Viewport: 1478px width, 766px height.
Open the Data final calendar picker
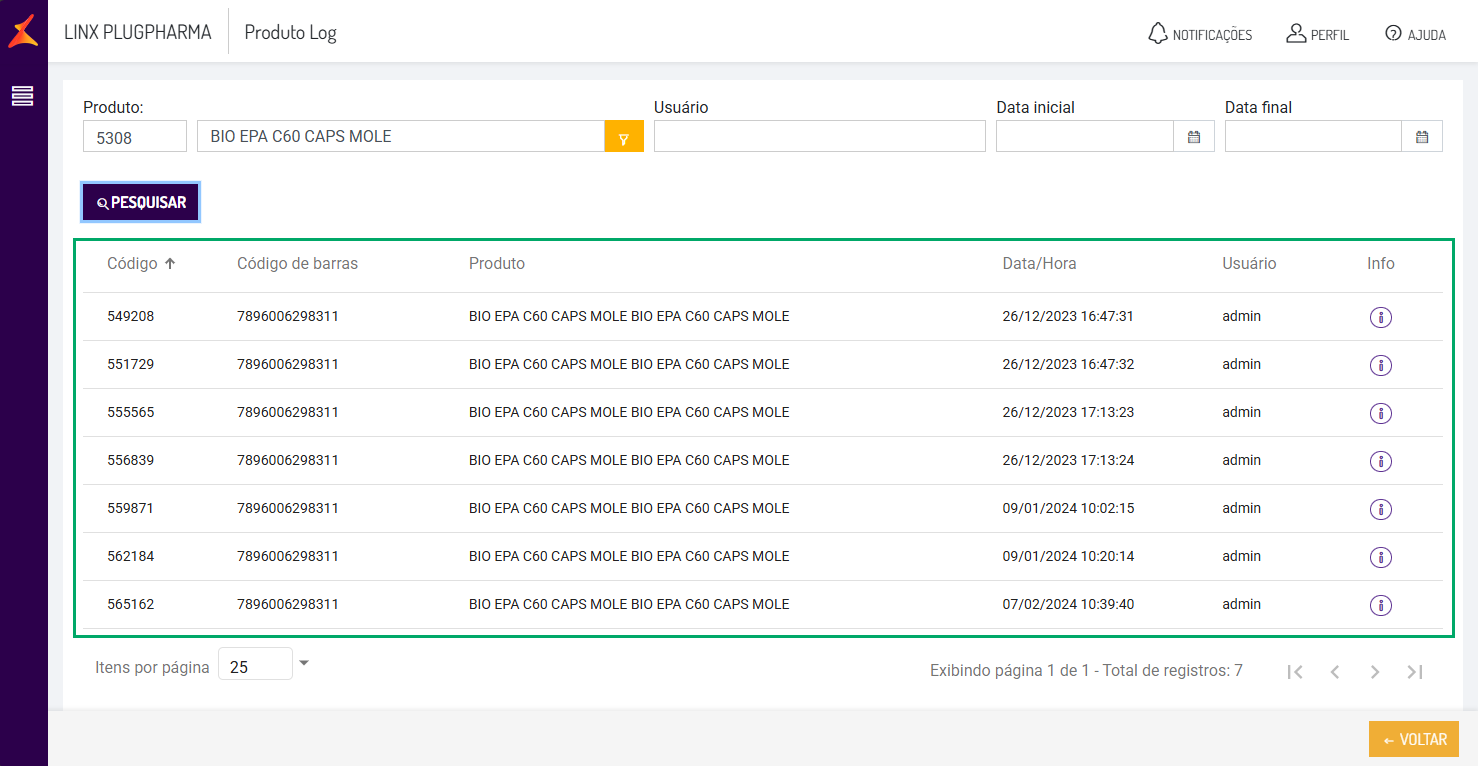(x=1422, y=137)
